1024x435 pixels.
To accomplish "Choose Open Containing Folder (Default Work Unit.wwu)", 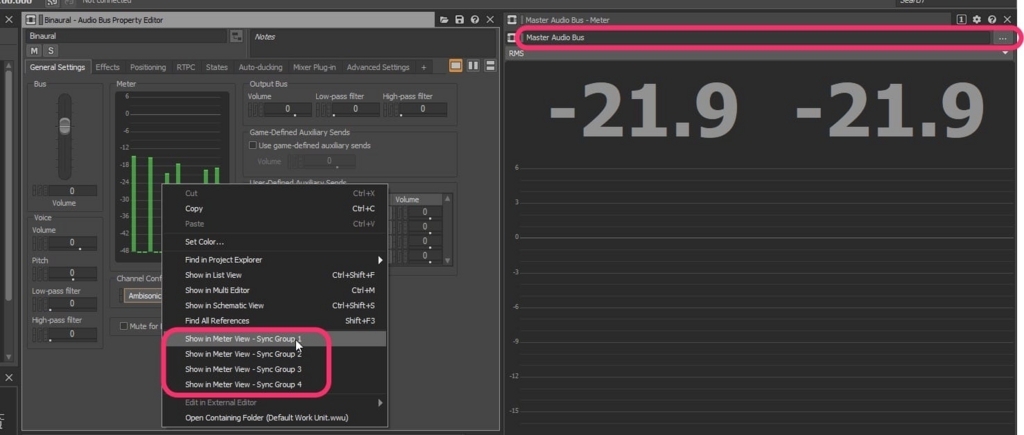I will (275, 418).
